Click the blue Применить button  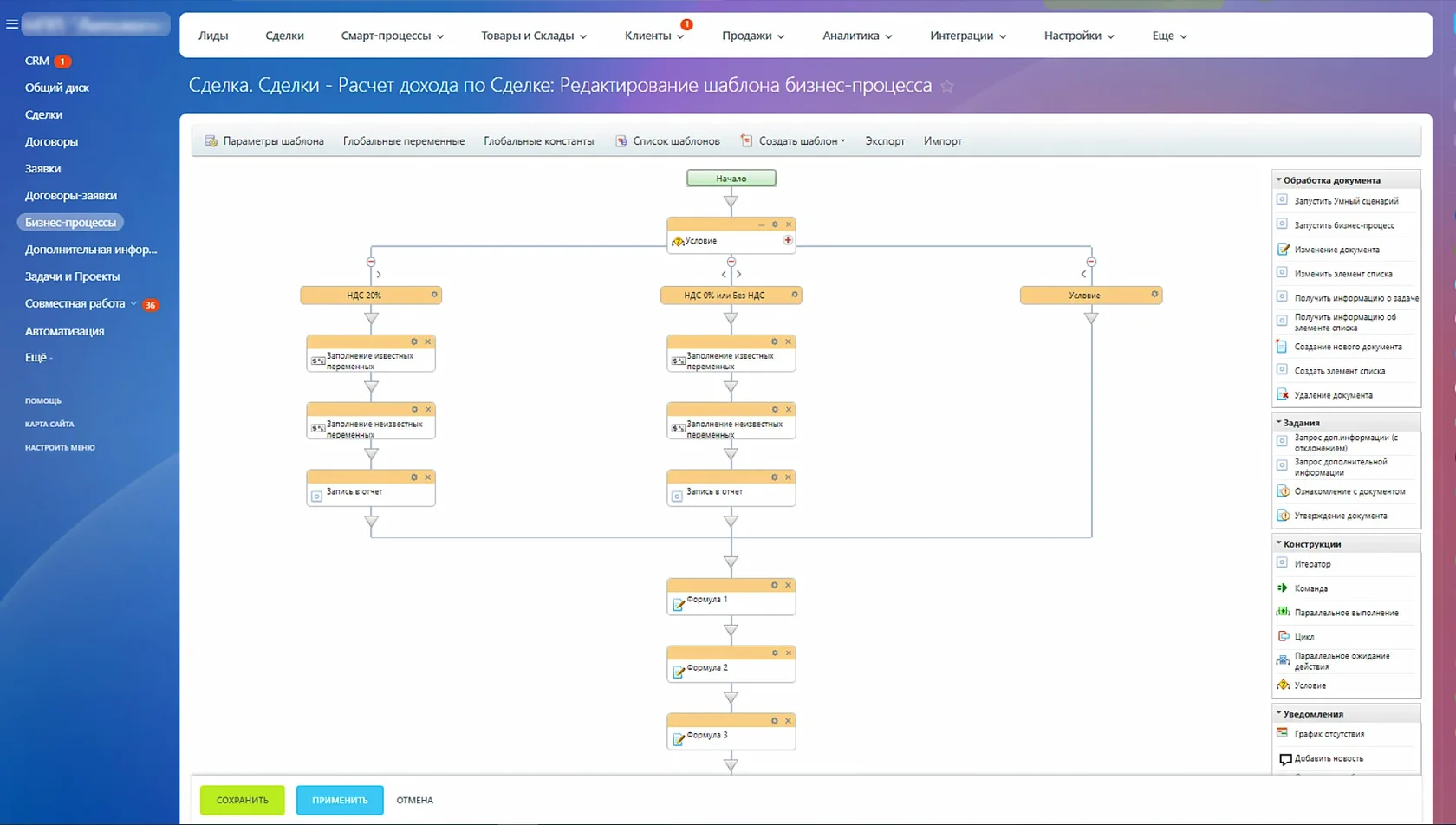(x=340, y=800)
